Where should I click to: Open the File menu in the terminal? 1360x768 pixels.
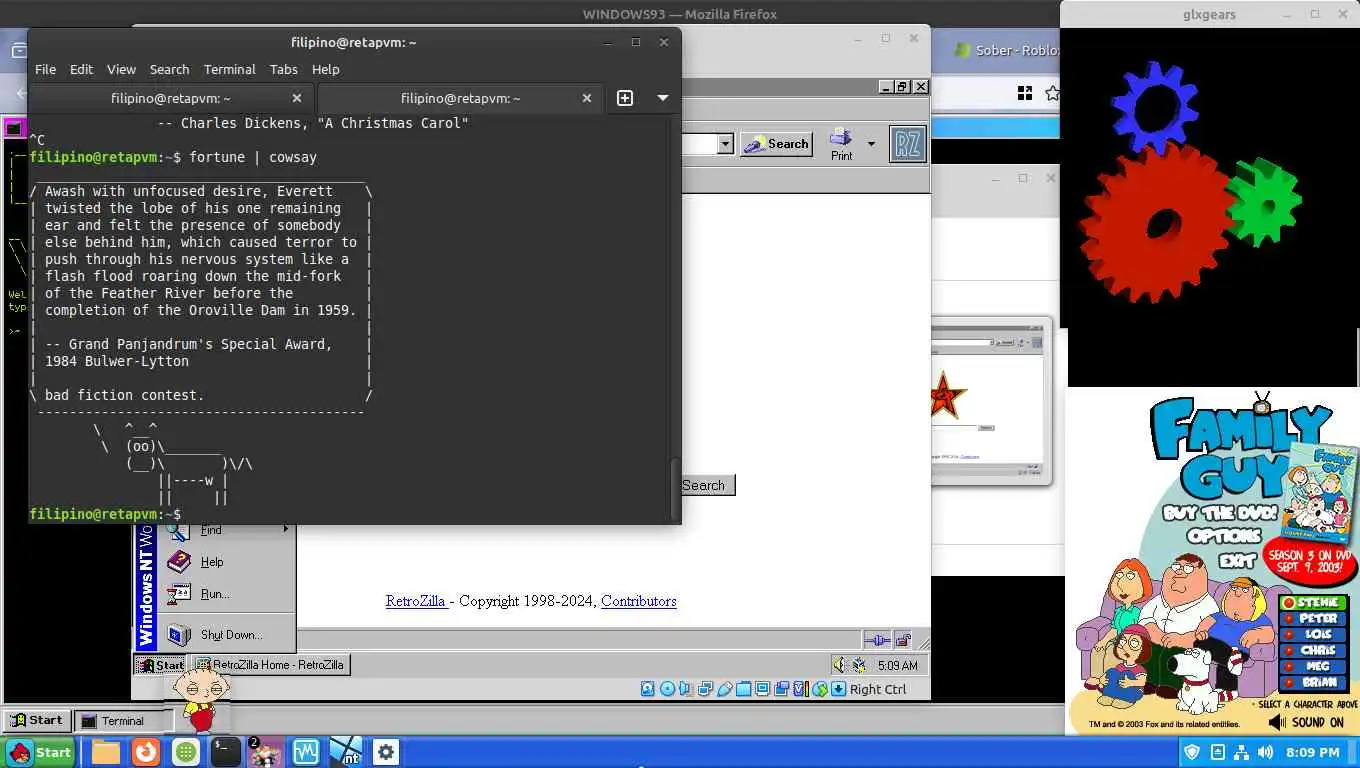tap(45, 69)
